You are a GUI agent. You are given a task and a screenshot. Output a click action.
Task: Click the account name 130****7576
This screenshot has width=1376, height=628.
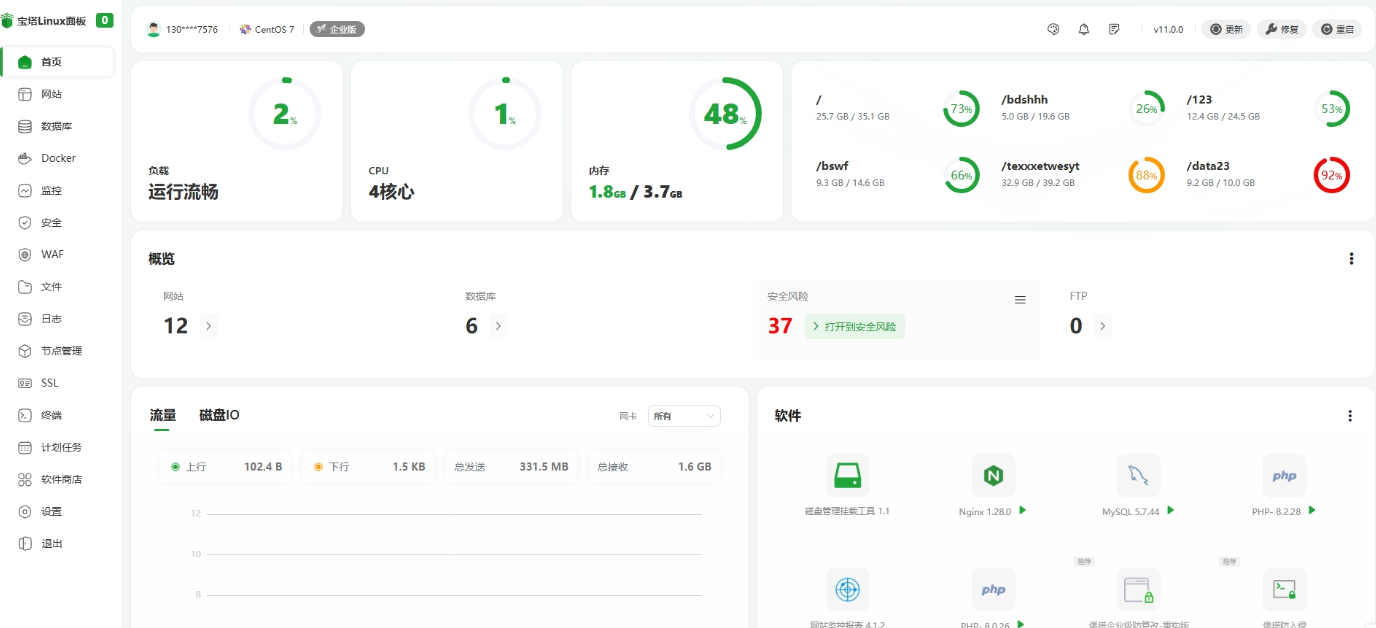pos(192,29)
